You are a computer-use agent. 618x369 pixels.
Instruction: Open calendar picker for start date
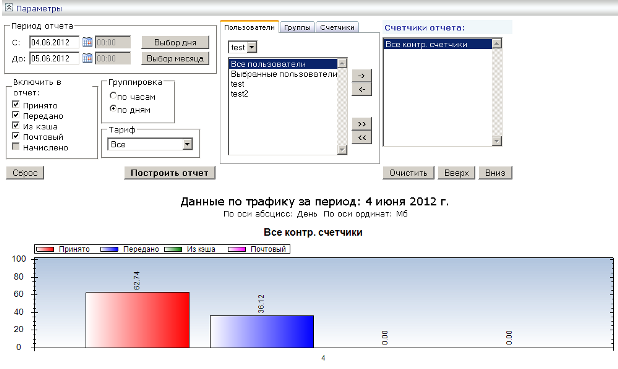tap(87, 42)
